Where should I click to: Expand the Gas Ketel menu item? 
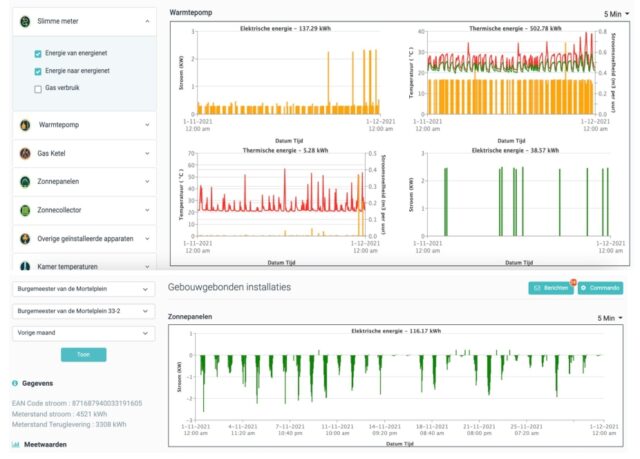click(147, 153)
